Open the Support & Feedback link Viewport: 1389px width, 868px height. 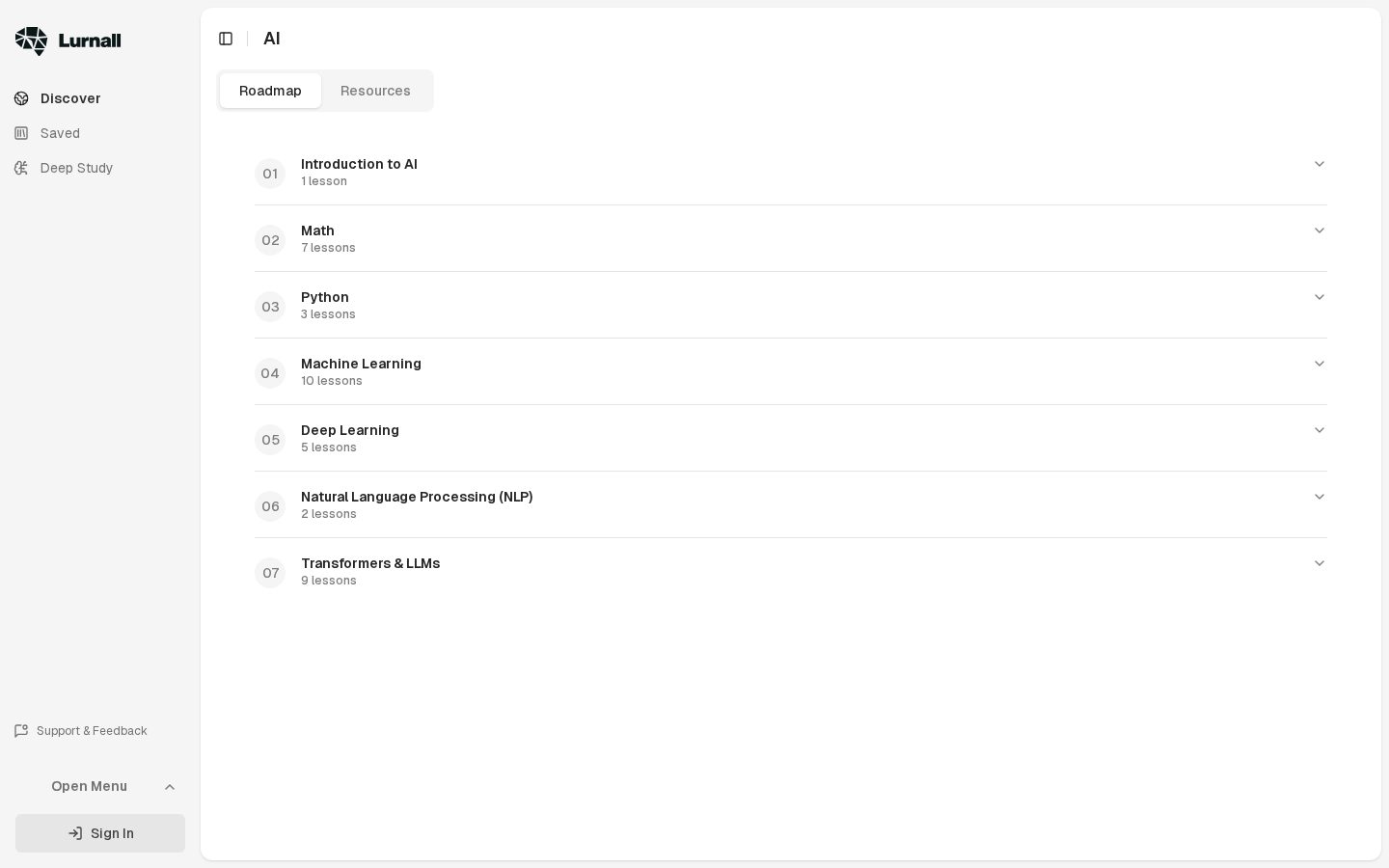[x=81, y=731]
